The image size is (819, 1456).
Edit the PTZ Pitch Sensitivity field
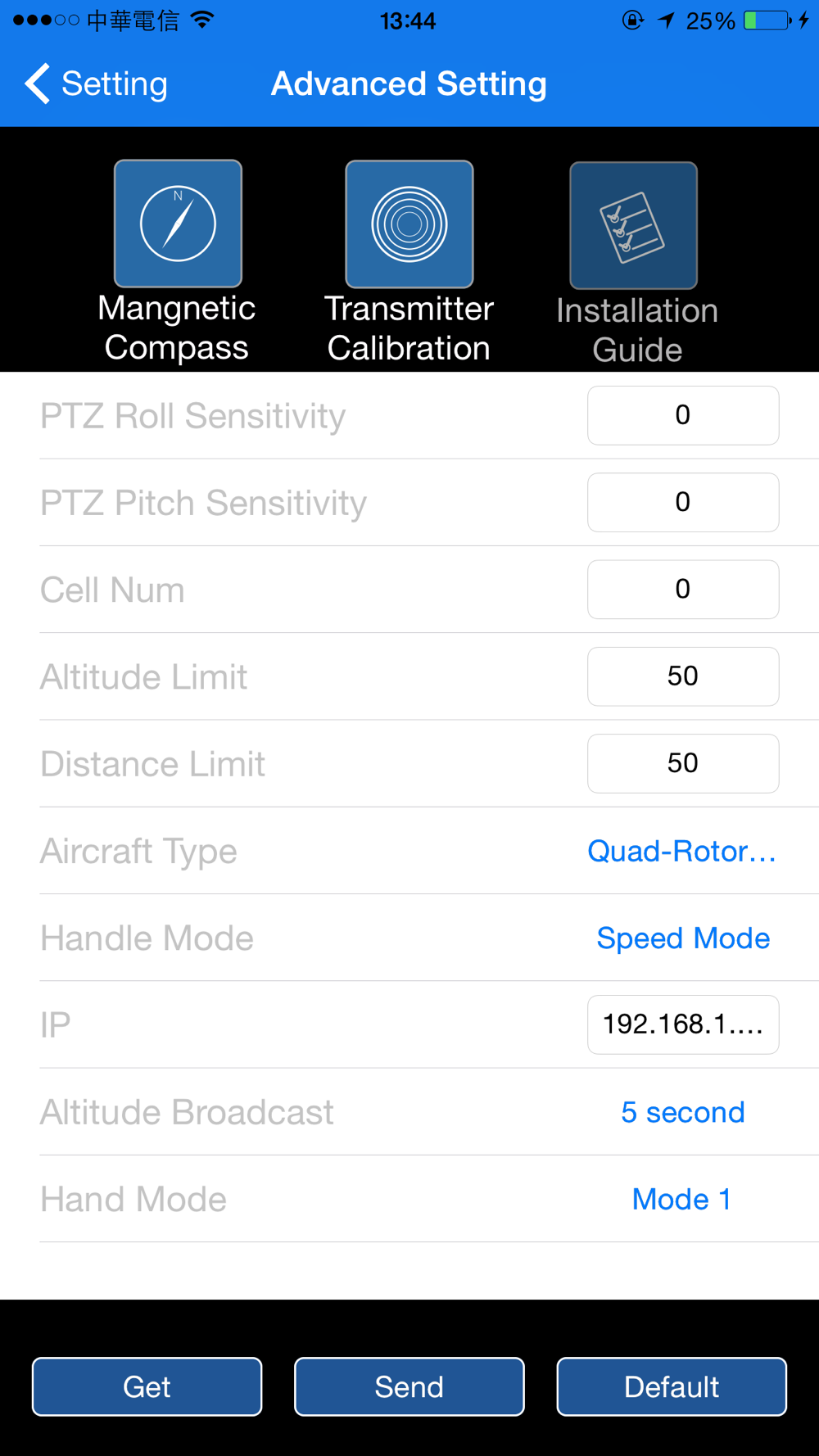[x=682, y=502]
